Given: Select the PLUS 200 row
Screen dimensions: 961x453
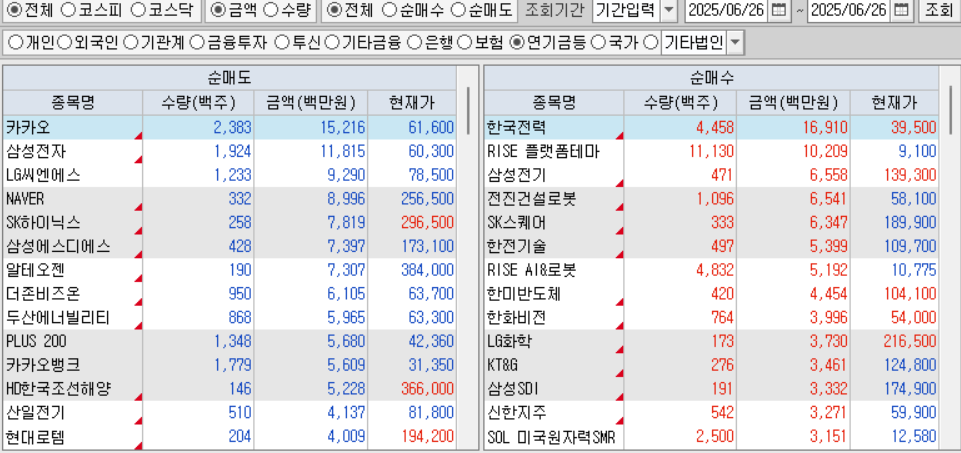Looking at the screenshot, I should [x=230, y=341].
